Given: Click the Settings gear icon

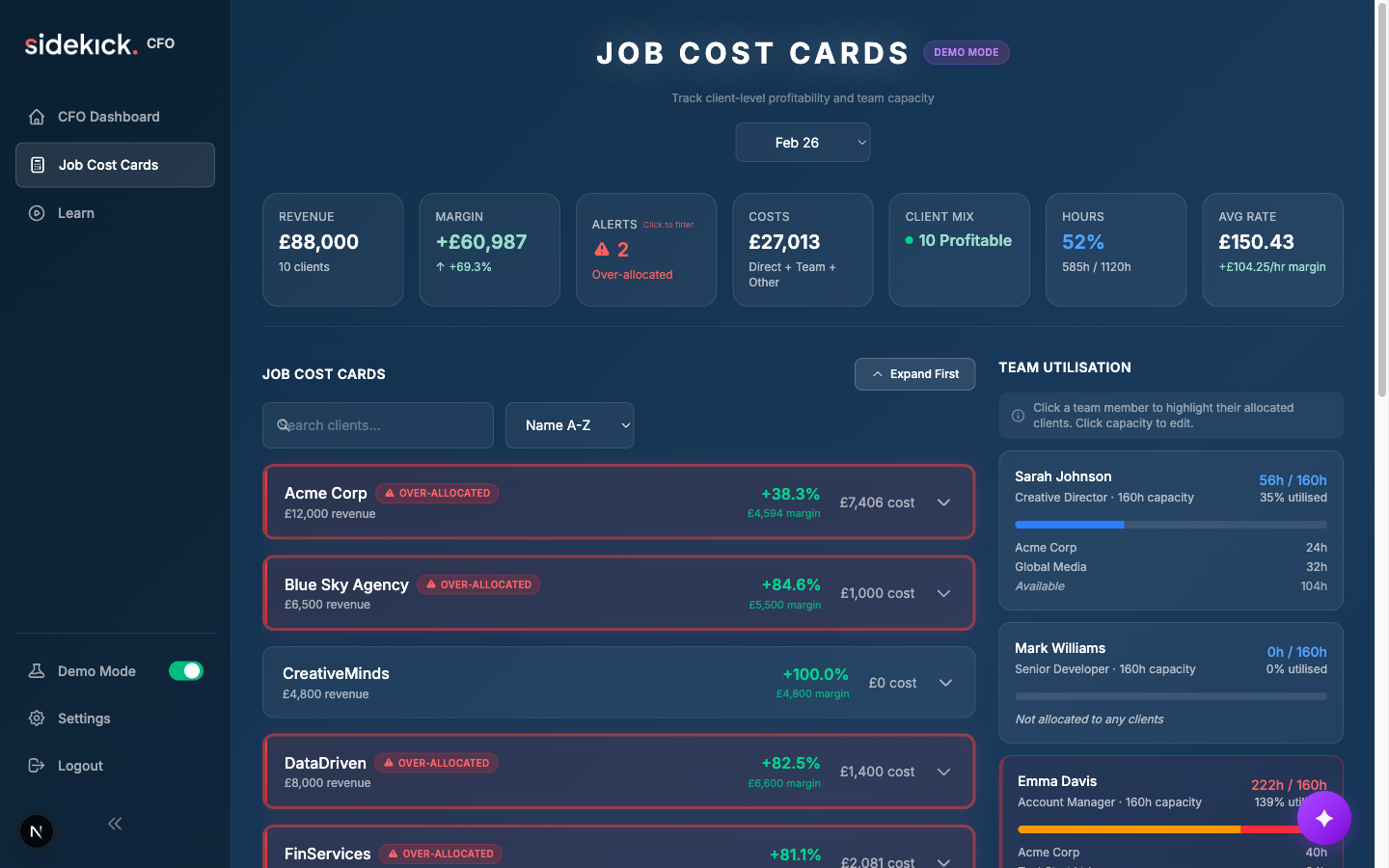Looking at the screenshot, I should 36,718.
